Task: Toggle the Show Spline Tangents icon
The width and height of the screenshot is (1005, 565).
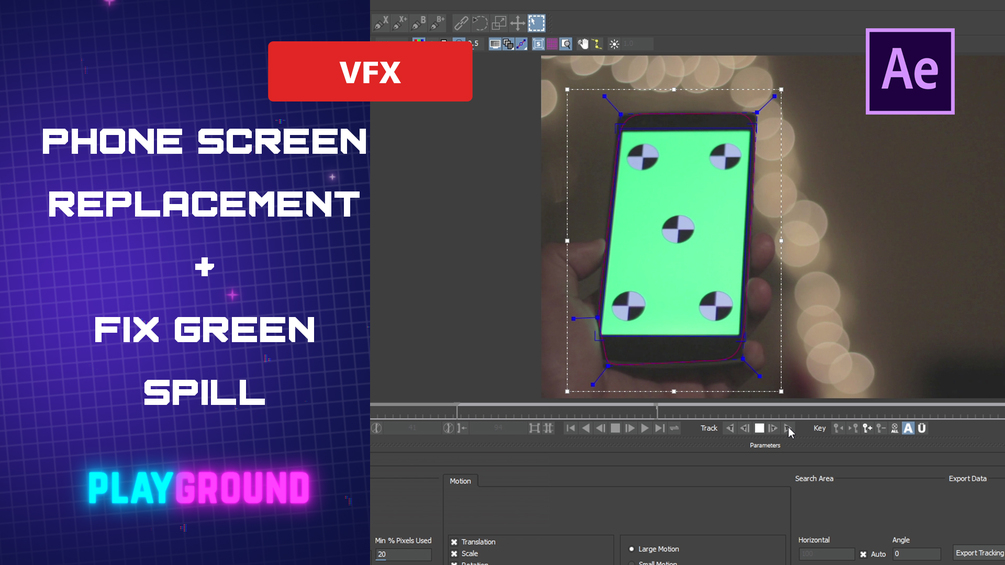Action: pos(522,44)
